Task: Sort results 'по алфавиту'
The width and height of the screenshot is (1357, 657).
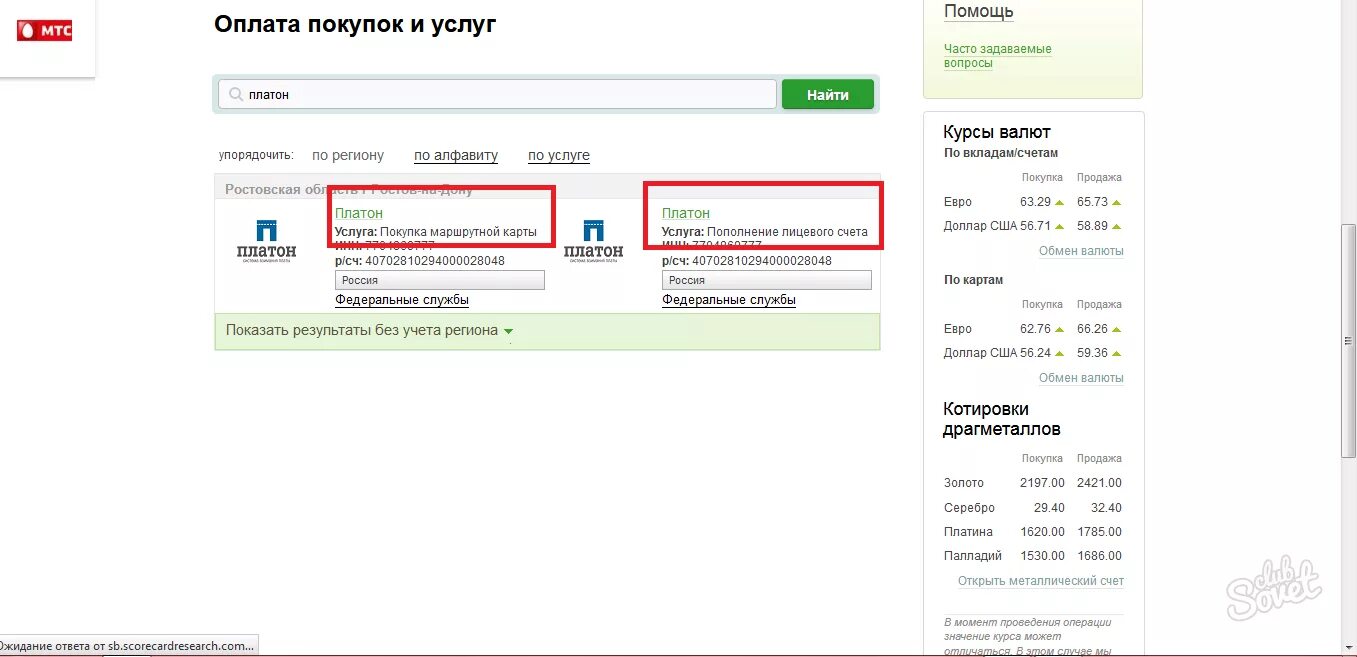Action: pos(456,155)
